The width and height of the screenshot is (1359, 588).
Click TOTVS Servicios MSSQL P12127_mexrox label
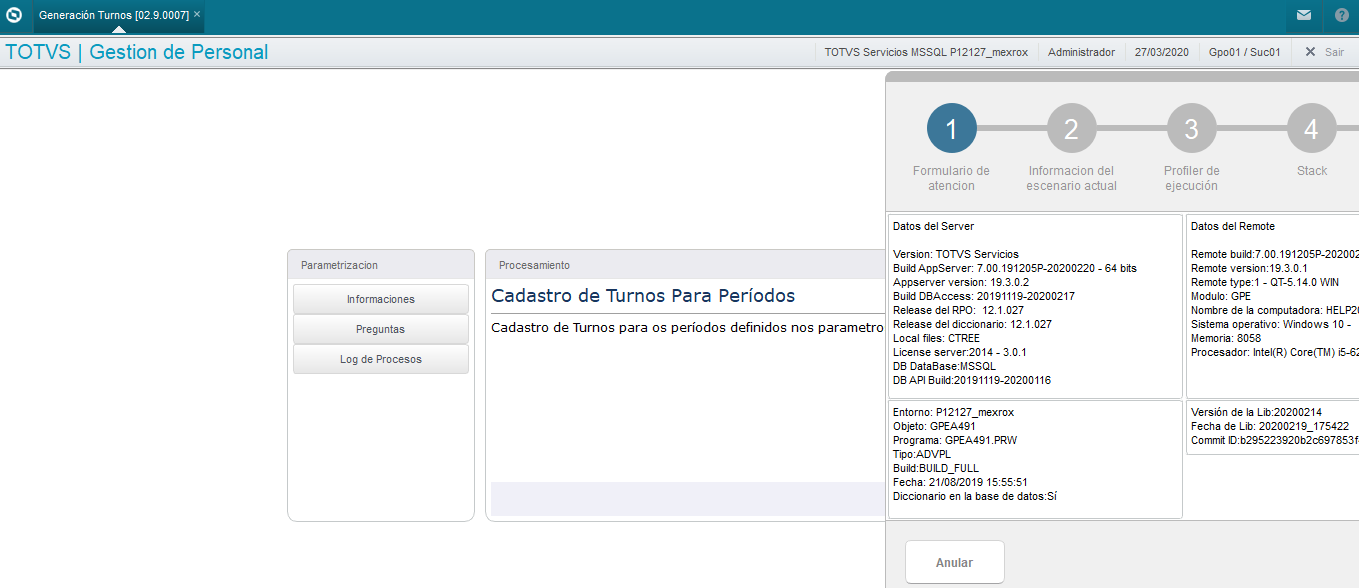(x=926, y=52)
